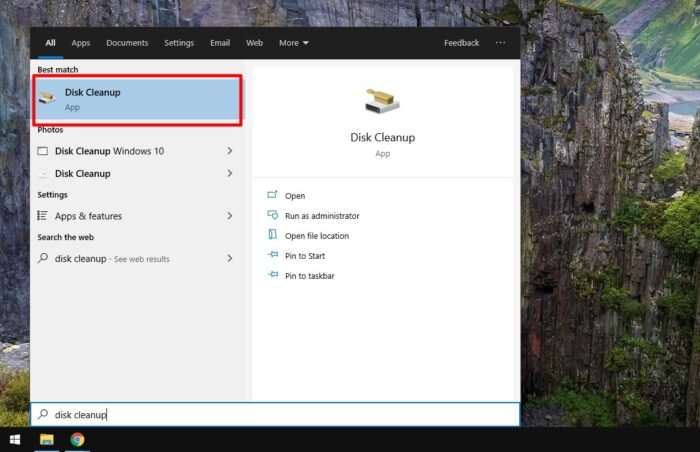Click the Open file location icon
The image size is (700, 452).
click(x=272, y=234)
